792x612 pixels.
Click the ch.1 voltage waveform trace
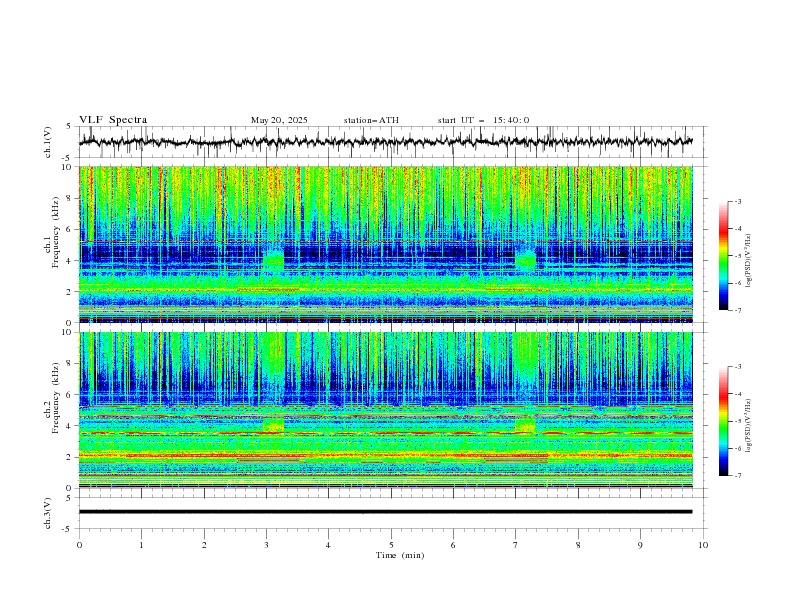385,142
